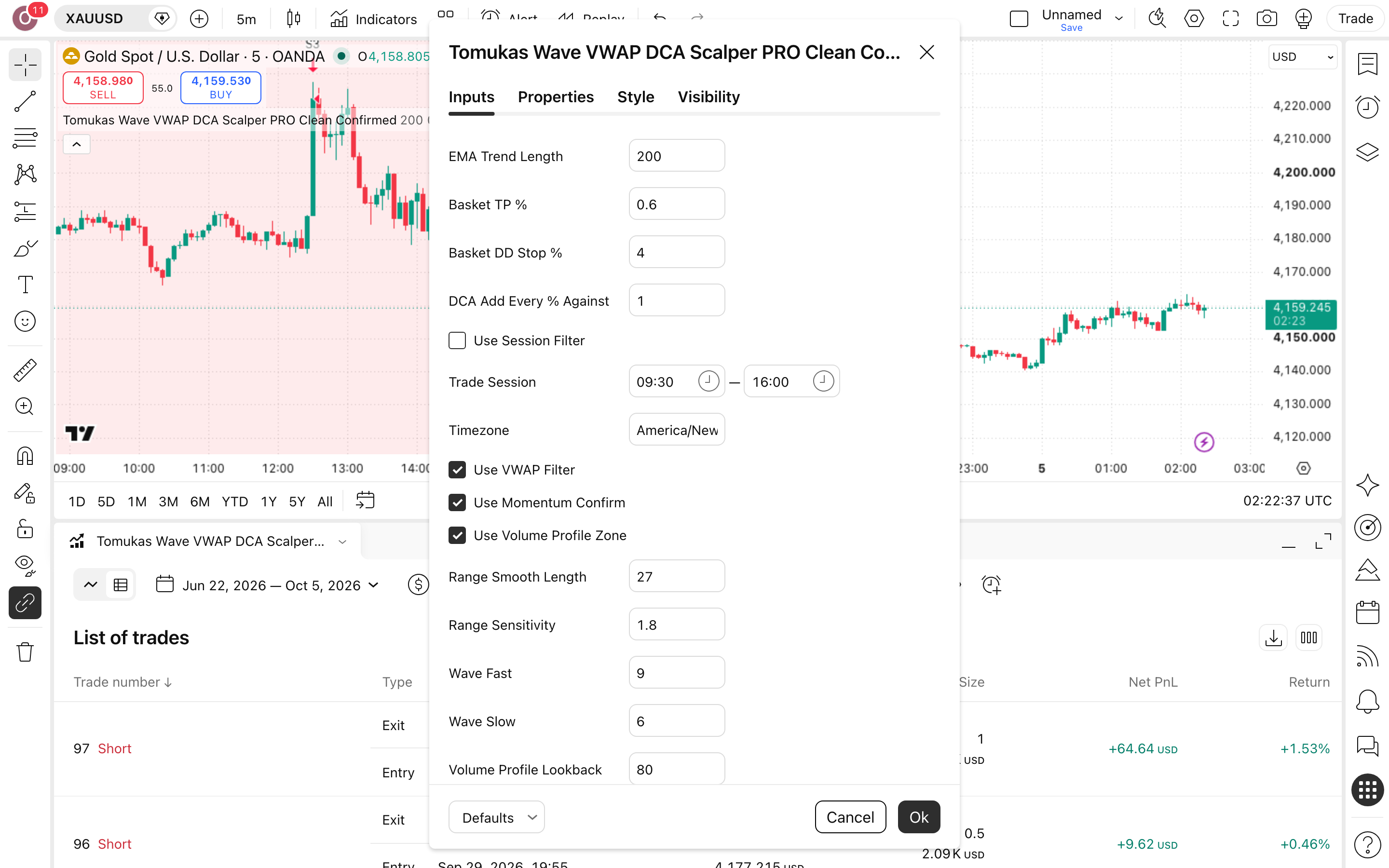The height and width of the screenshot is (868, 1389).
Task: Open the emoji and stickers tool
Action: (25, 322)
